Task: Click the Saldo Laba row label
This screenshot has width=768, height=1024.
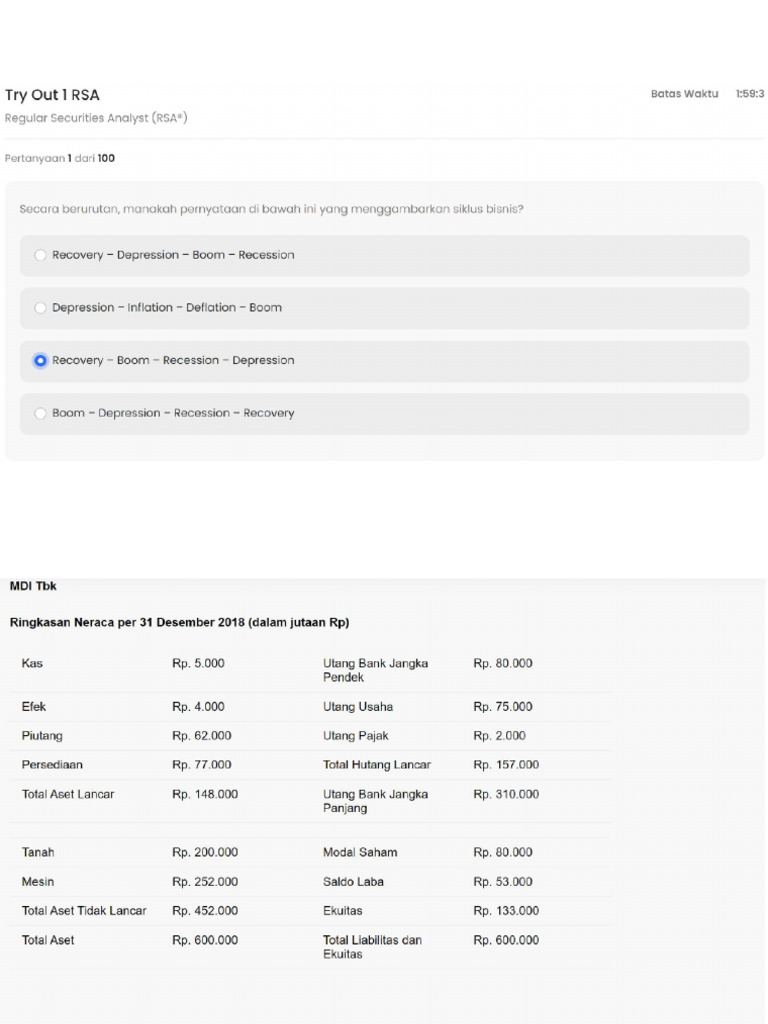Action: 353,882
